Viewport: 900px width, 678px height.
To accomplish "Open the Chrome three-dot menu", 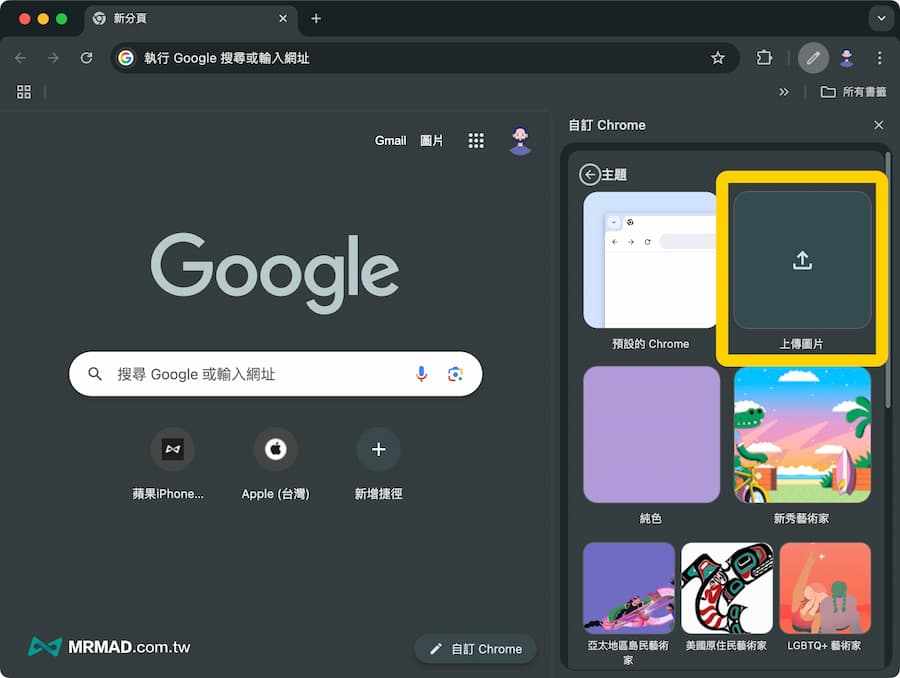I will tap(879, 58).
